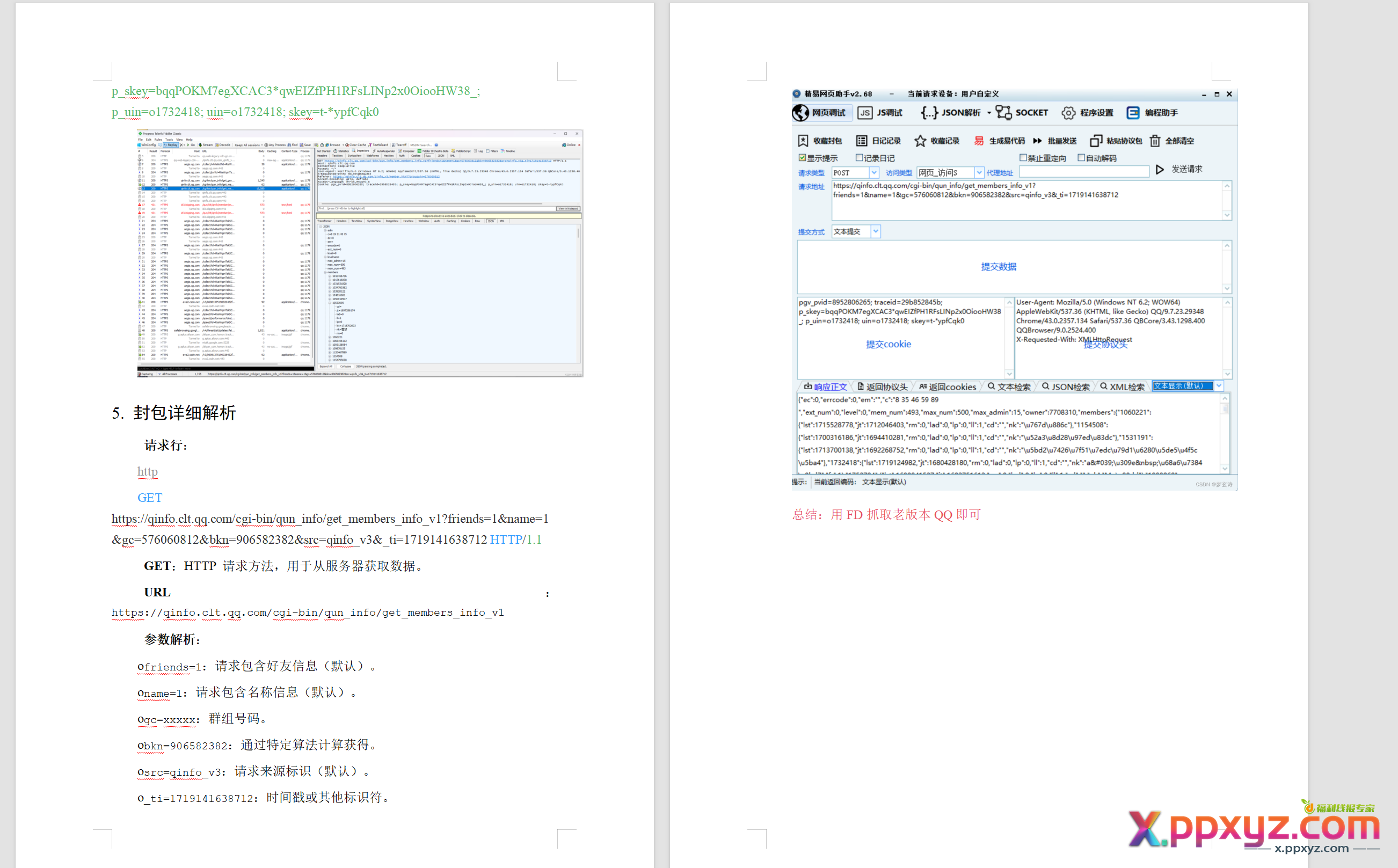1398x868 pixels.
Task: Select the XML检索 tab
Action: 1122,386
